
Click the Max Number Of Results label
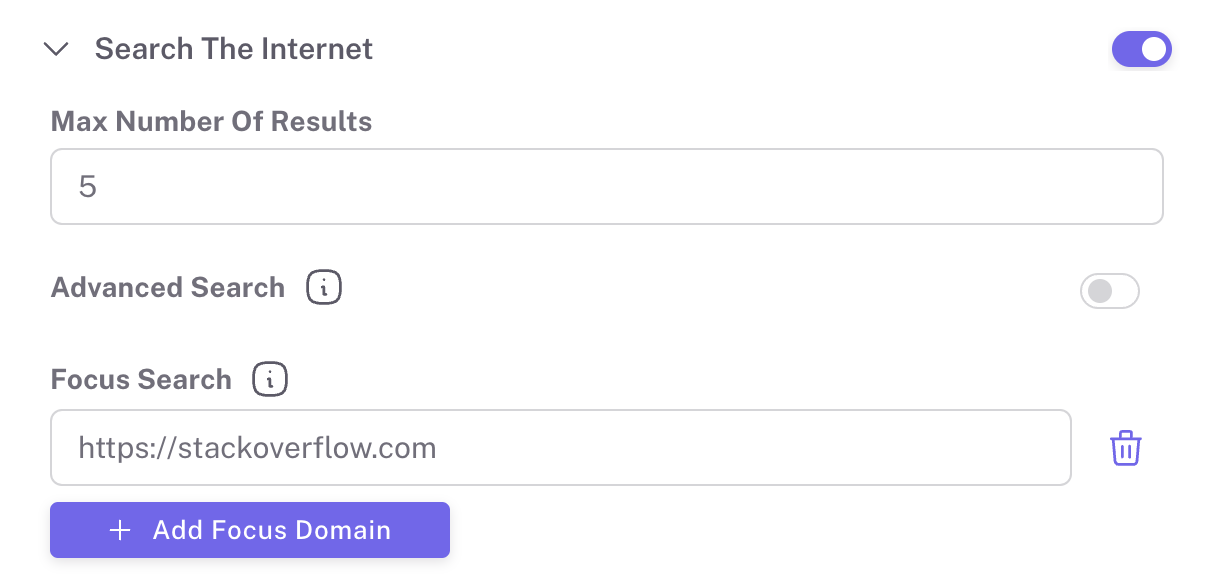click(x=211, y=122)
